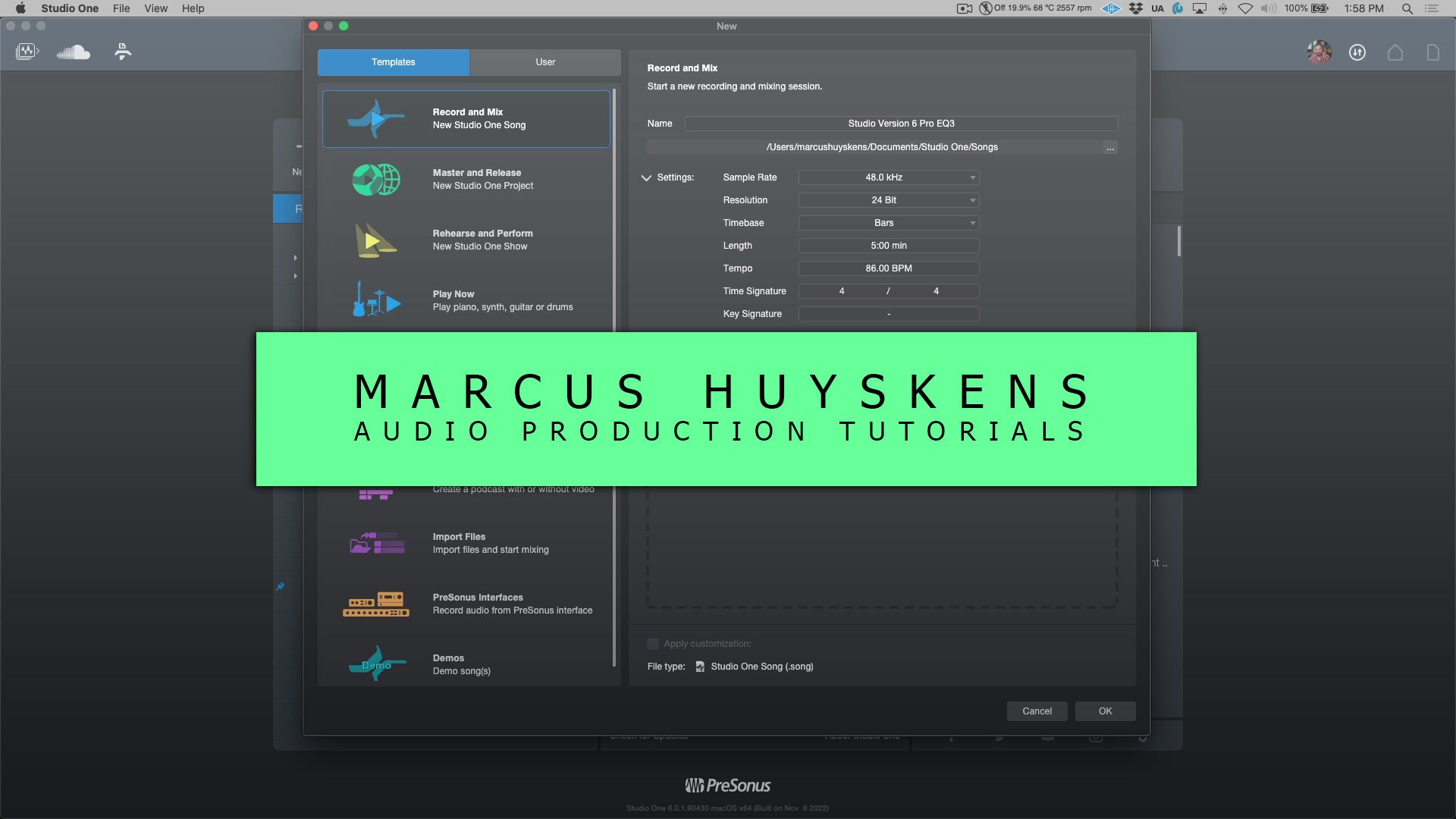Click the battery status icon in menu bar

pyautogui.click(x=1320, y=8)
